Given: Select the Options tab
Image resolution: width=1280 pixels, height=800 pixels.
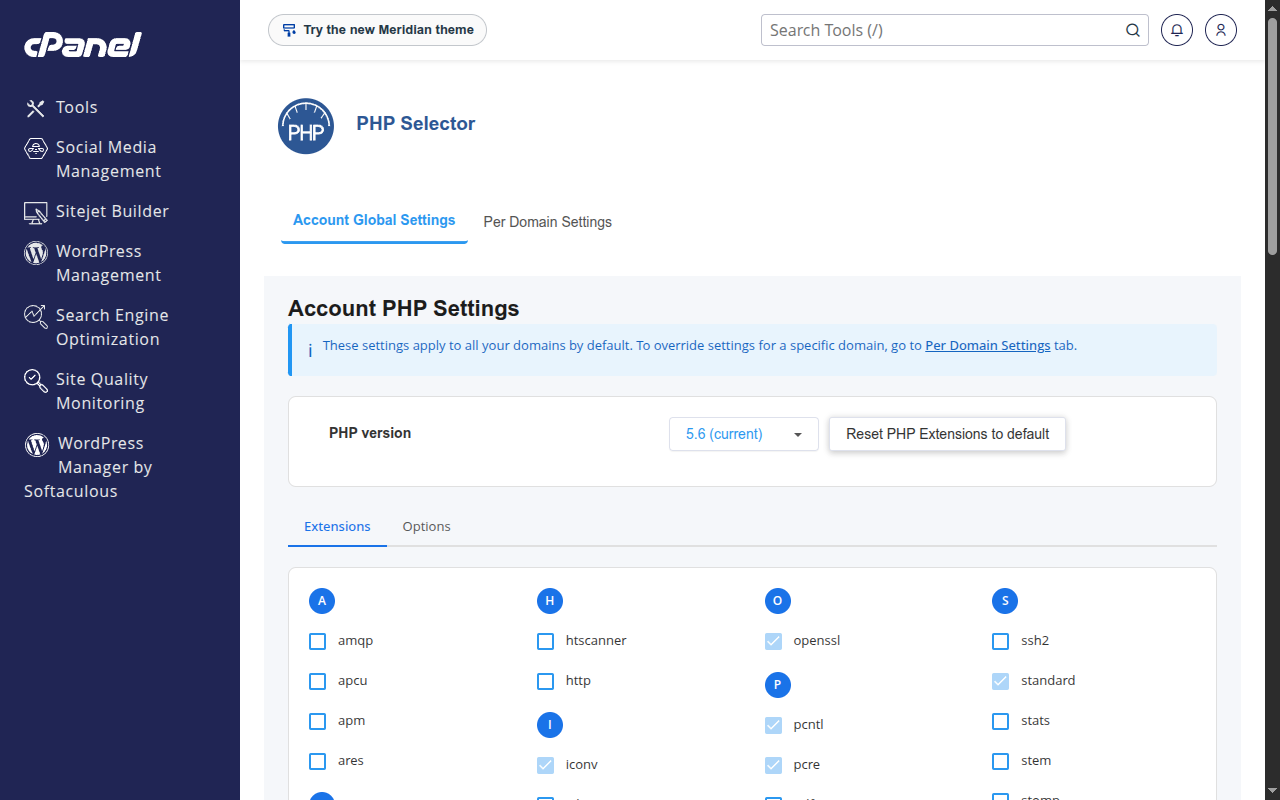Looking at the screenshot, I should pos(427,527).
